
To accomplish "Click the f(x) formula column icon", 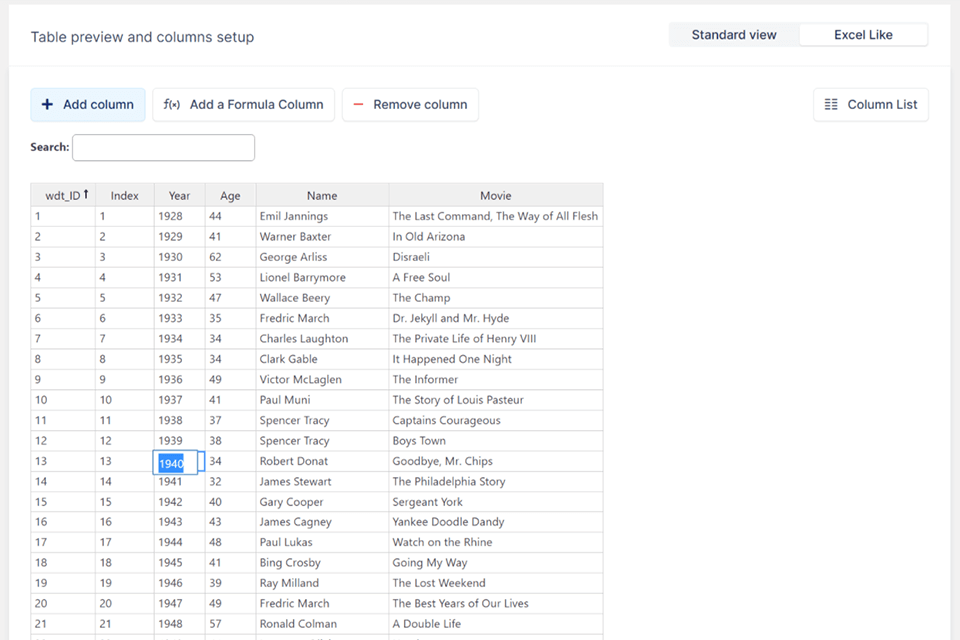I will point(172,105).
